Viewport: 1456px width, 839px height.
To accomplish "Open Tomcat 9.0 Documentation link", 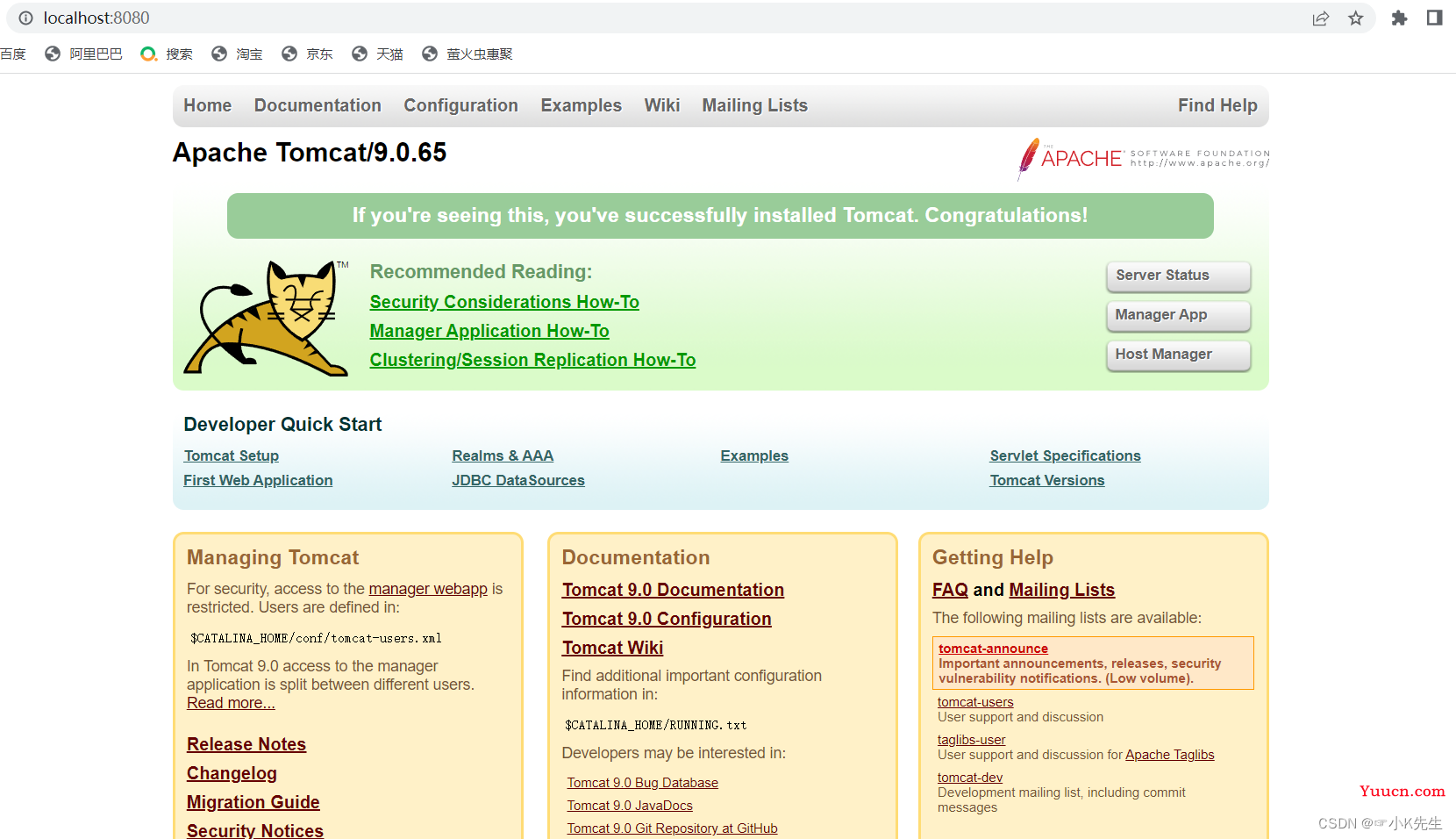I will click(x=673, y=590).
